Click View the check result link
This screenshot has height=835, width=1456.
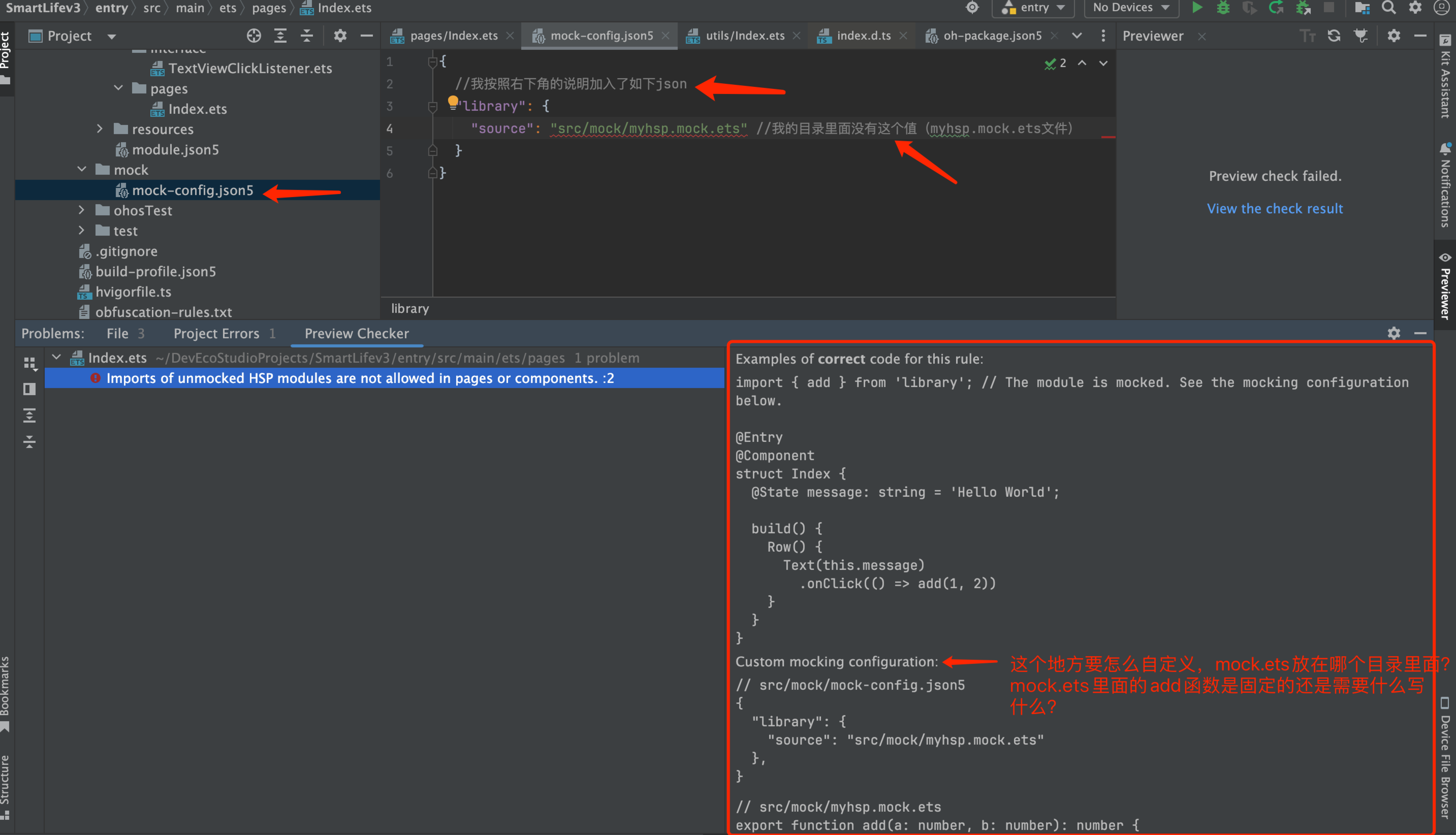(x=1275, y=209)
